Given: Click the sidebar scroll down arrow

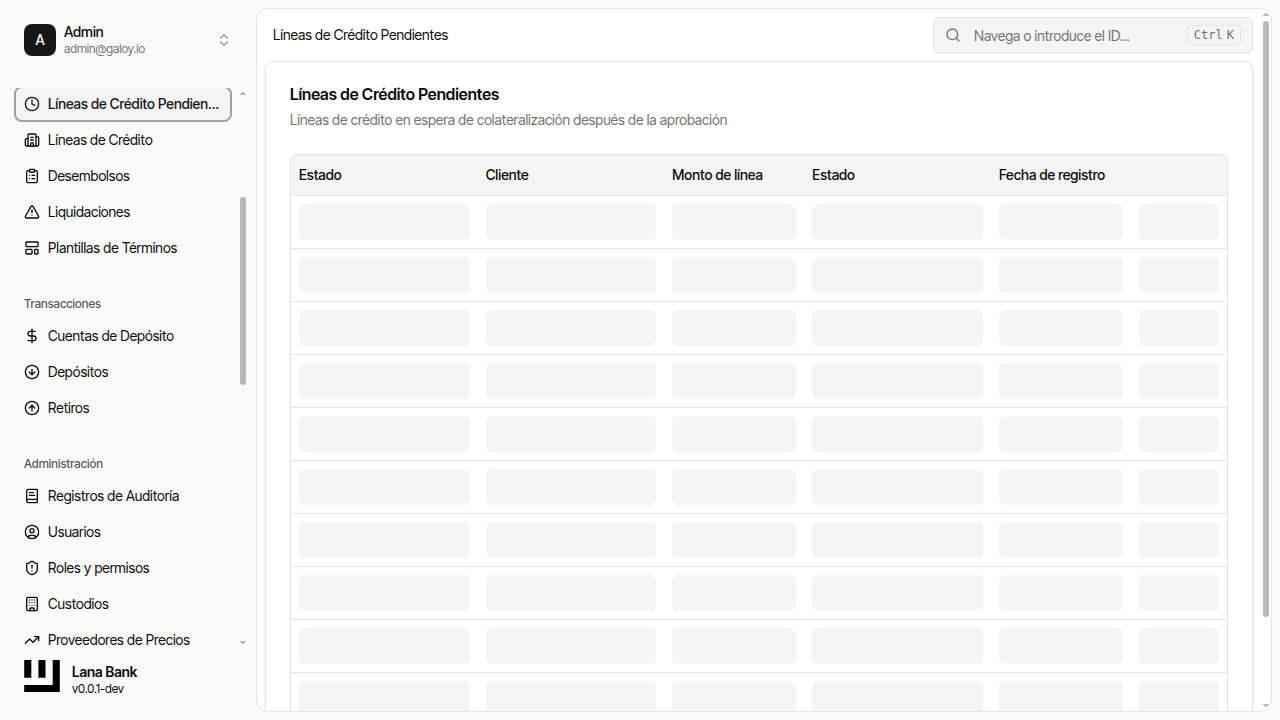Looking at the screenshot, I should point(243,642).
